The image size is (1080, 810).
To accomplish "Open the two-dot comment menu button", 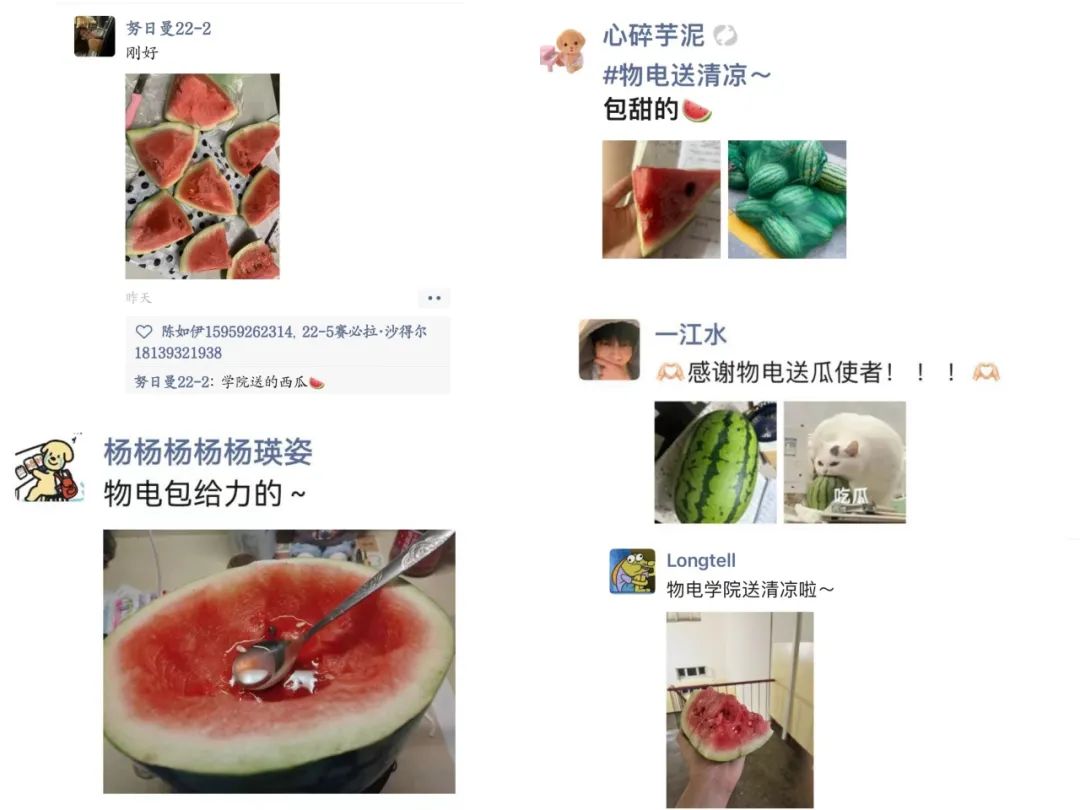I will (x=434, y=298).
